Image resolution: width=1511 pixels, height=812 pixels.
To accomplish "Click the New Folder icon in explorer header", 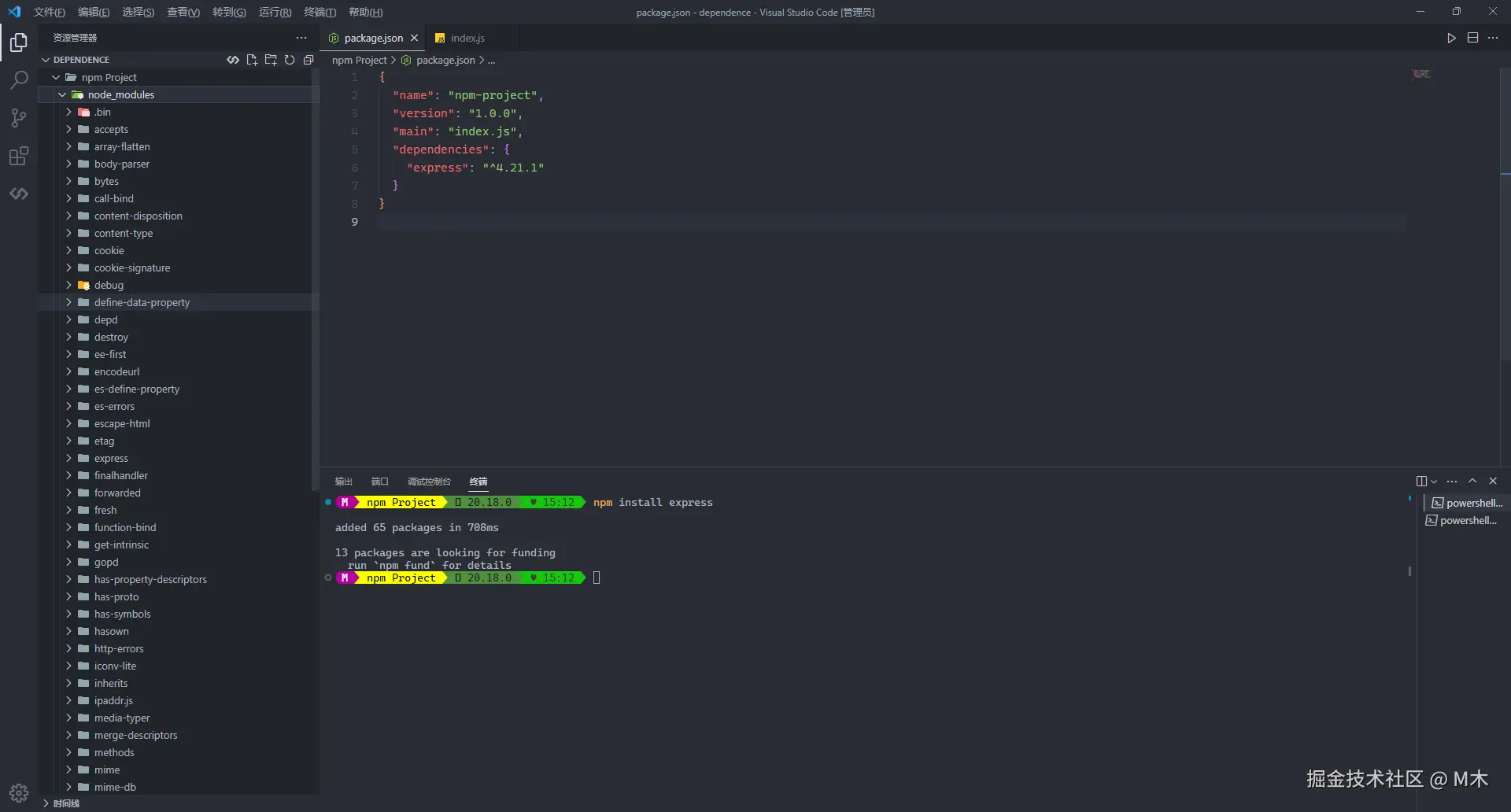I will [271, 60].
